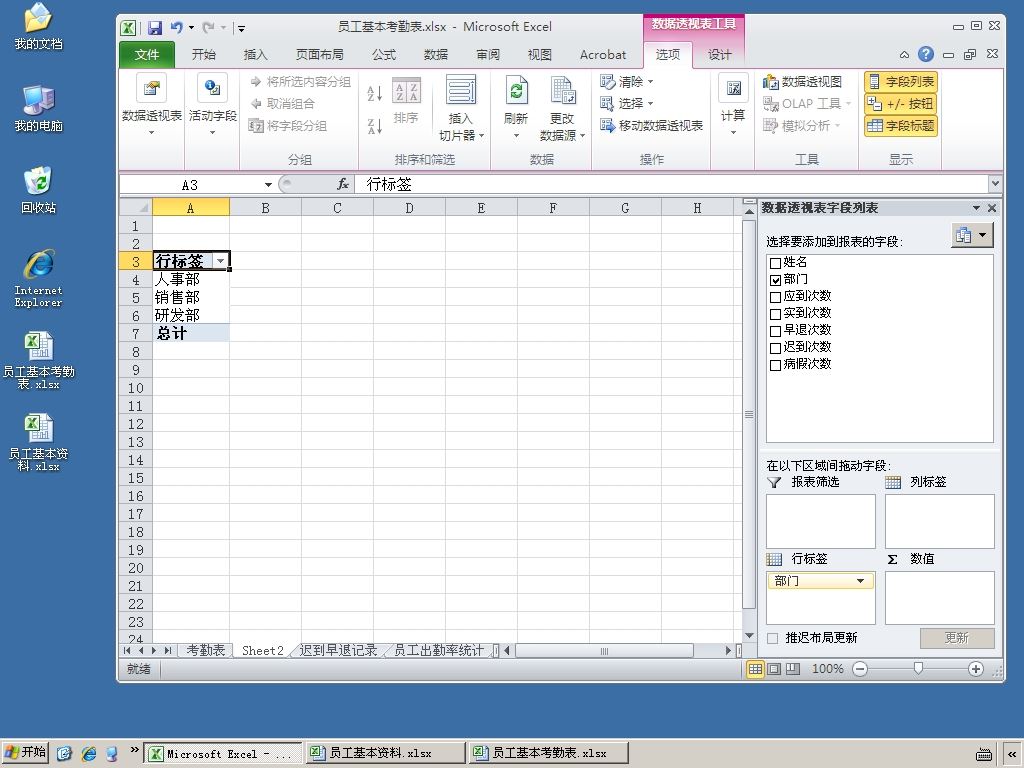Expand the formula bar

point(995,184)
